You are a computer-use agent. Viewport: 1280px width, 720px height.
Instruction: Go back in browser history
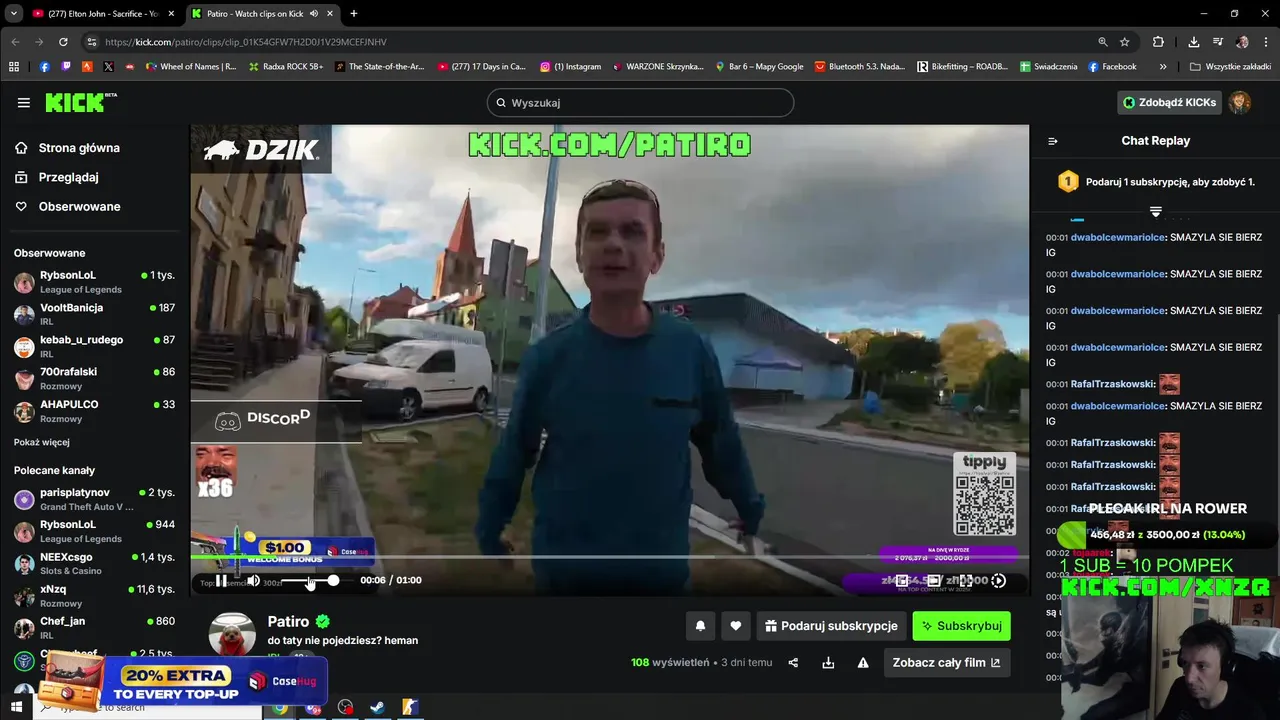15,42
